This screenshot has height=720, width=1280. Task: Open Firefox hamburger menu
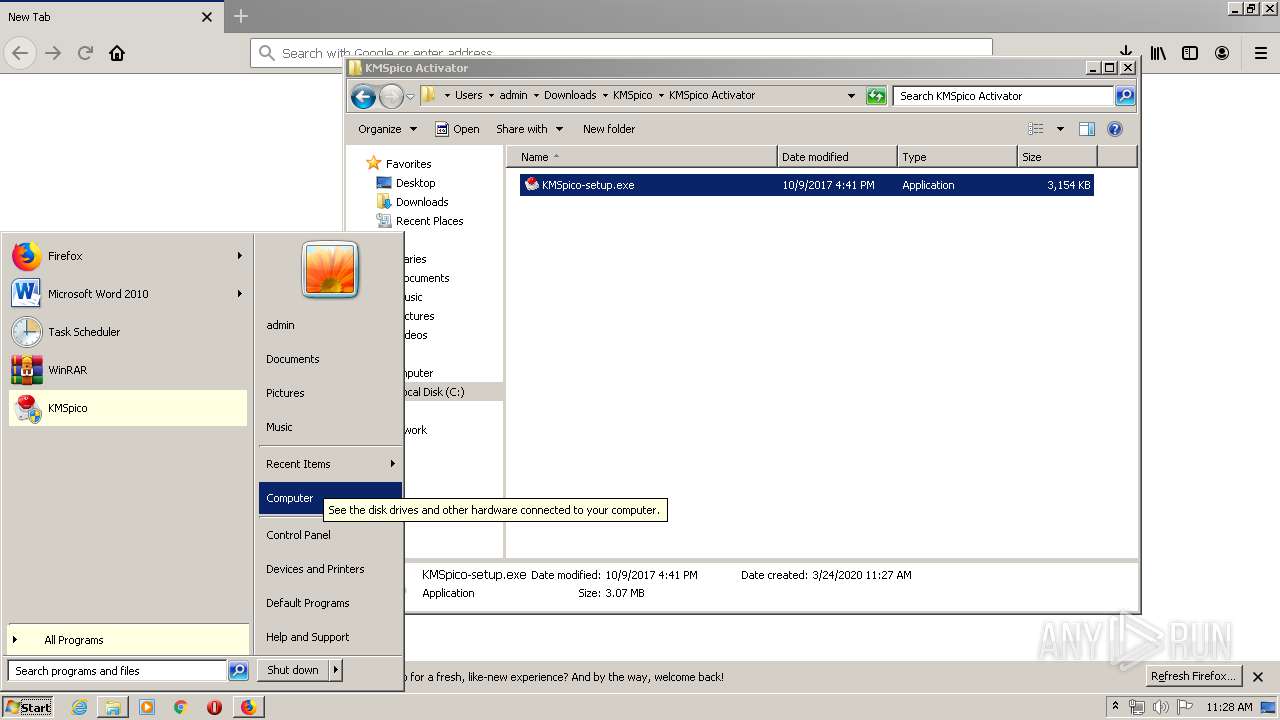pos(1261,54)
